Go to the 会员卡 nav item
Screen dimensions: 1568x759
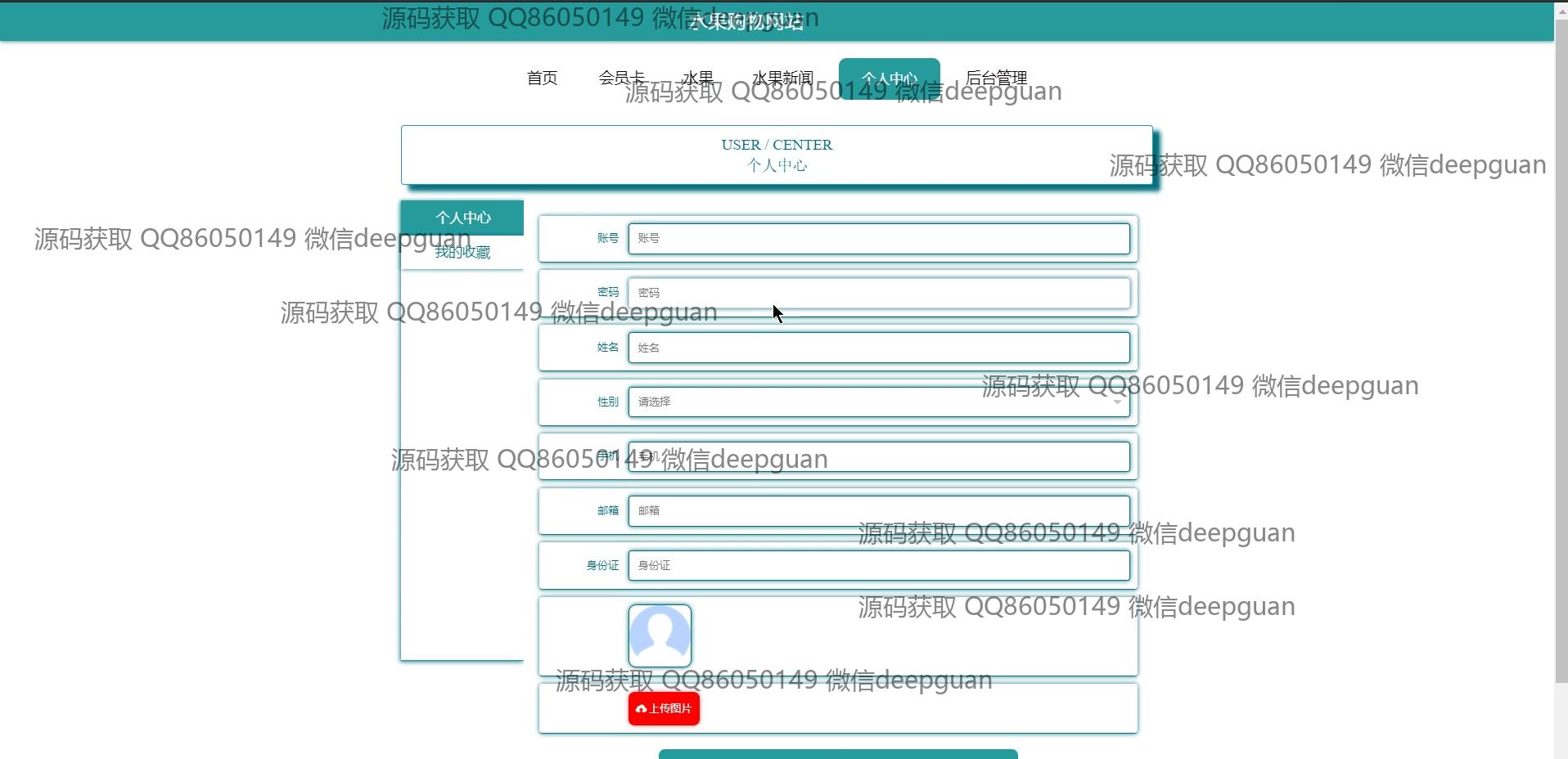(x=621, y=78)
